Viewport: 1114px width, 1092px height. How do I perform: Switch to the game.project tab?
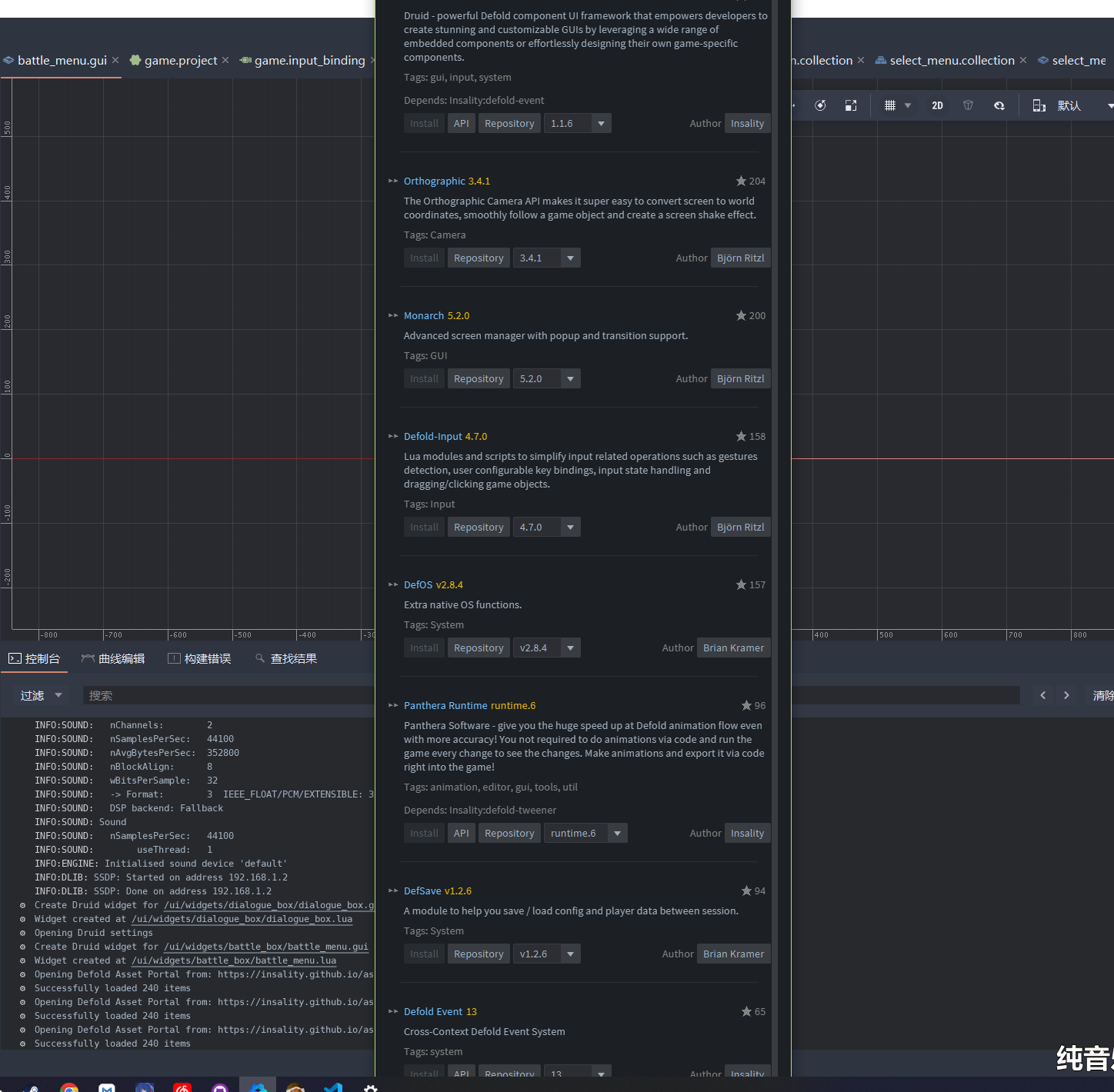181,60
